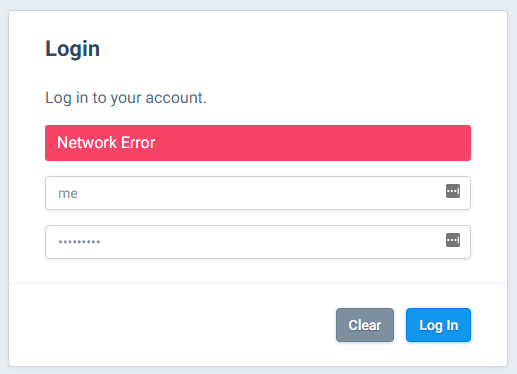This screenshot has width=517, height=374.
Task: Focus the masked password field
Action: 258,242
